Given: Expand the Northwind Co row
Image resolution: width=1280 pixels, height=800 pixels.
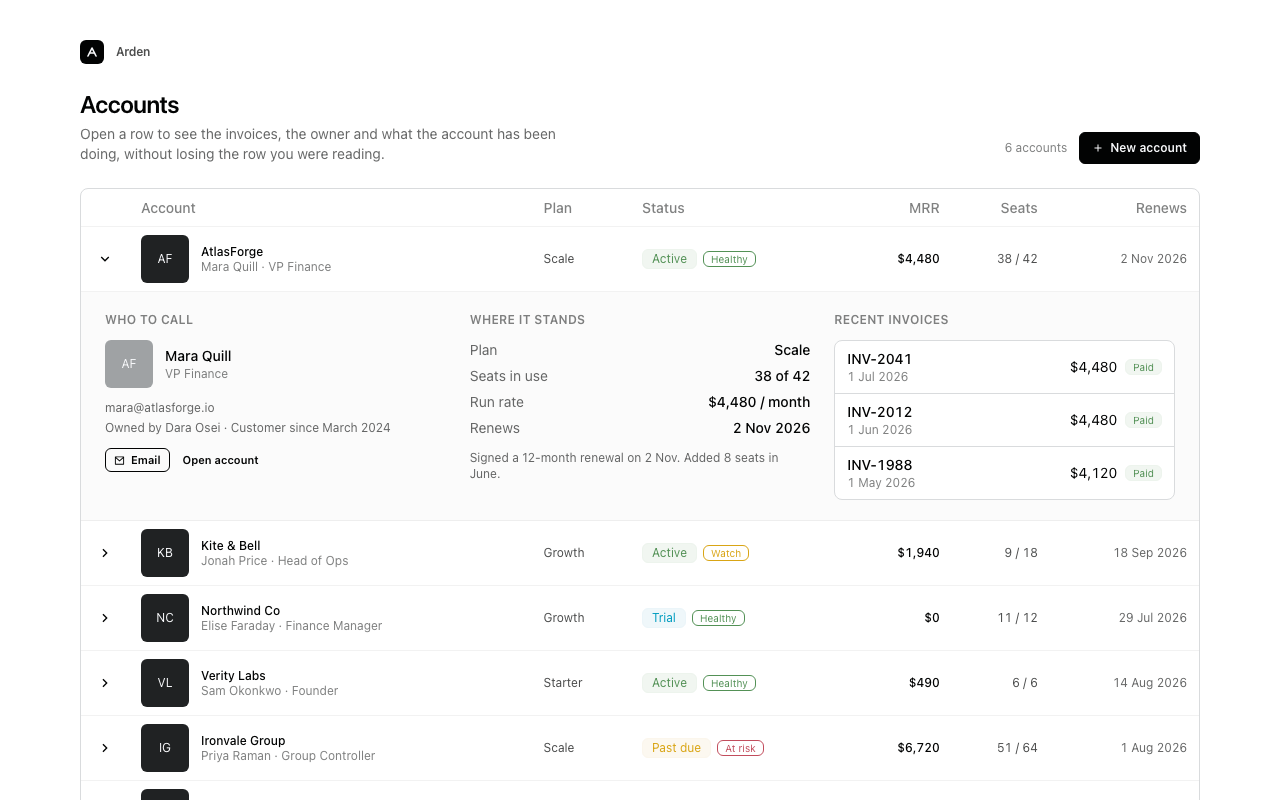Looking at the screenshot, I should 105,618.
